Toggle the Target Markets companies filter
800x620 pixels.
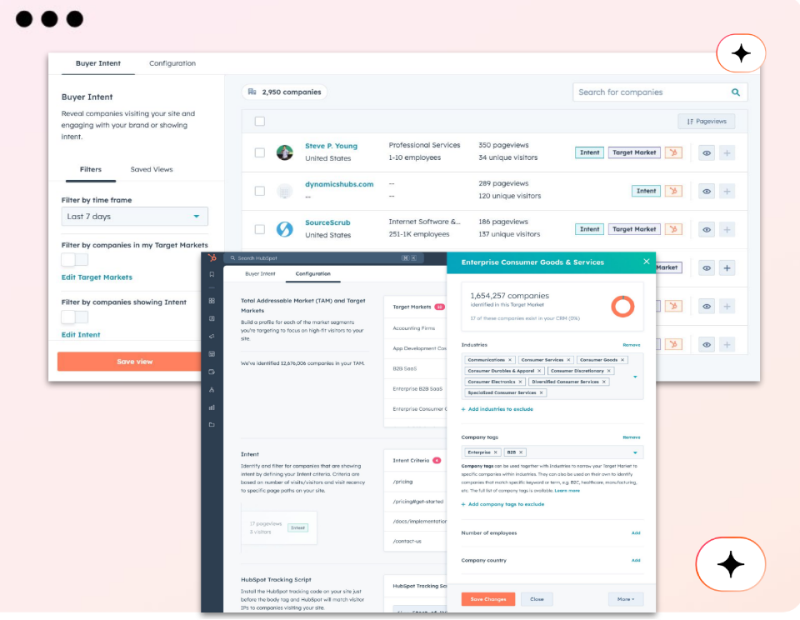tap(74, 260)
